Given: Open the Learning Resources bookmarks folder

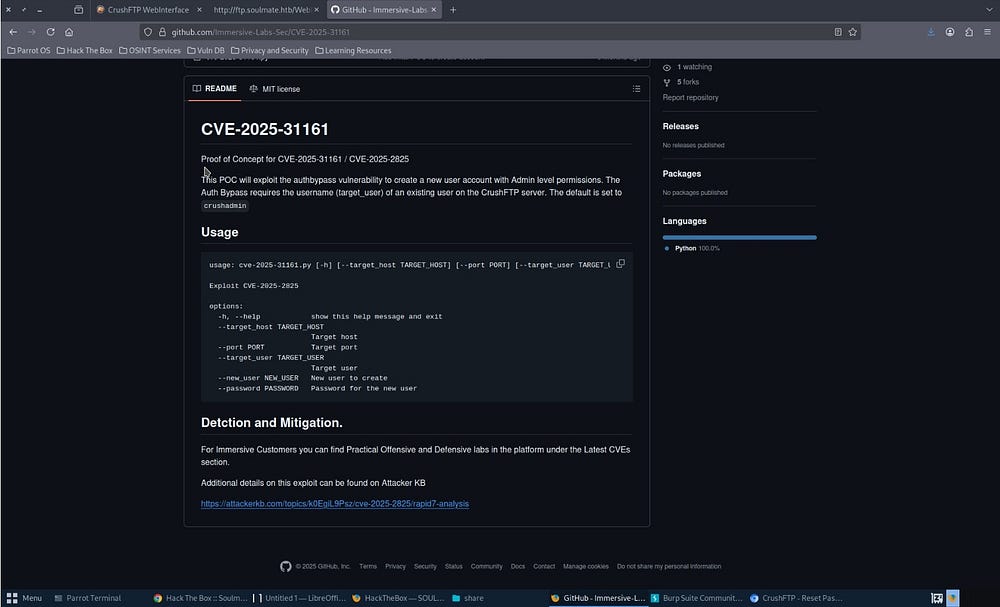Looking at the screenshot, I should point(353,50).
